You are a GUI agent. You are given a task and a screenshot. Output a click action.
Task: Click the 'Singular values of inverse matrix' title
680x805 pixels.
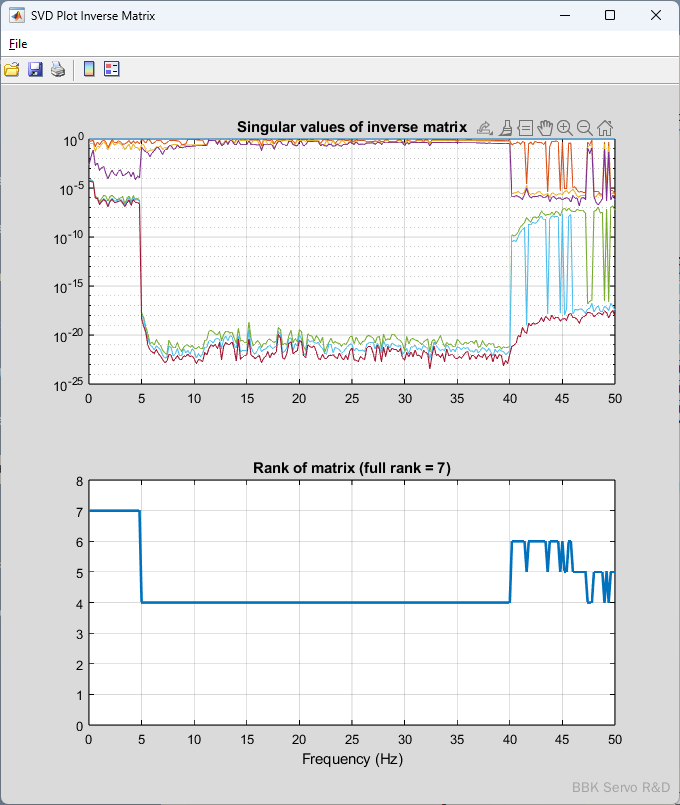351,127
